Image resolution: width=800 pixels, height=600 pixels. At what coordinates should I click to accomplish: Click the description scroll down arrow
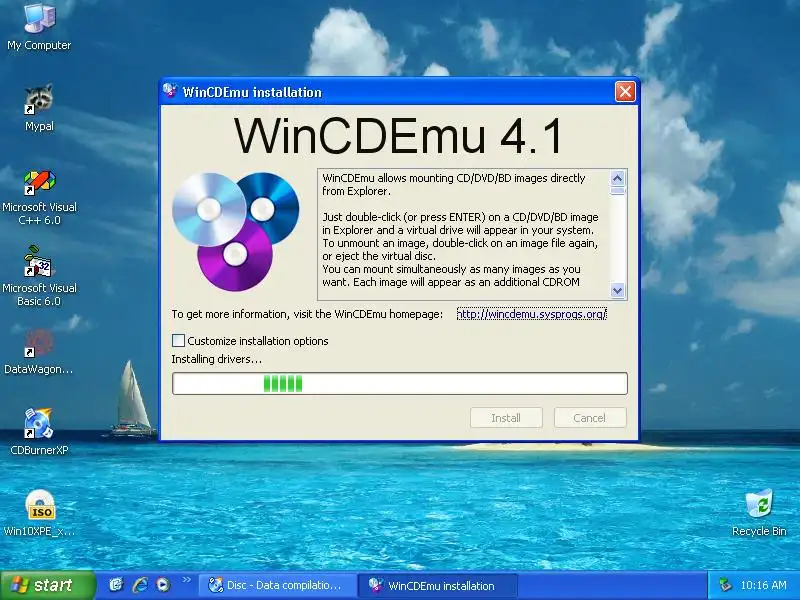point(617,290)
